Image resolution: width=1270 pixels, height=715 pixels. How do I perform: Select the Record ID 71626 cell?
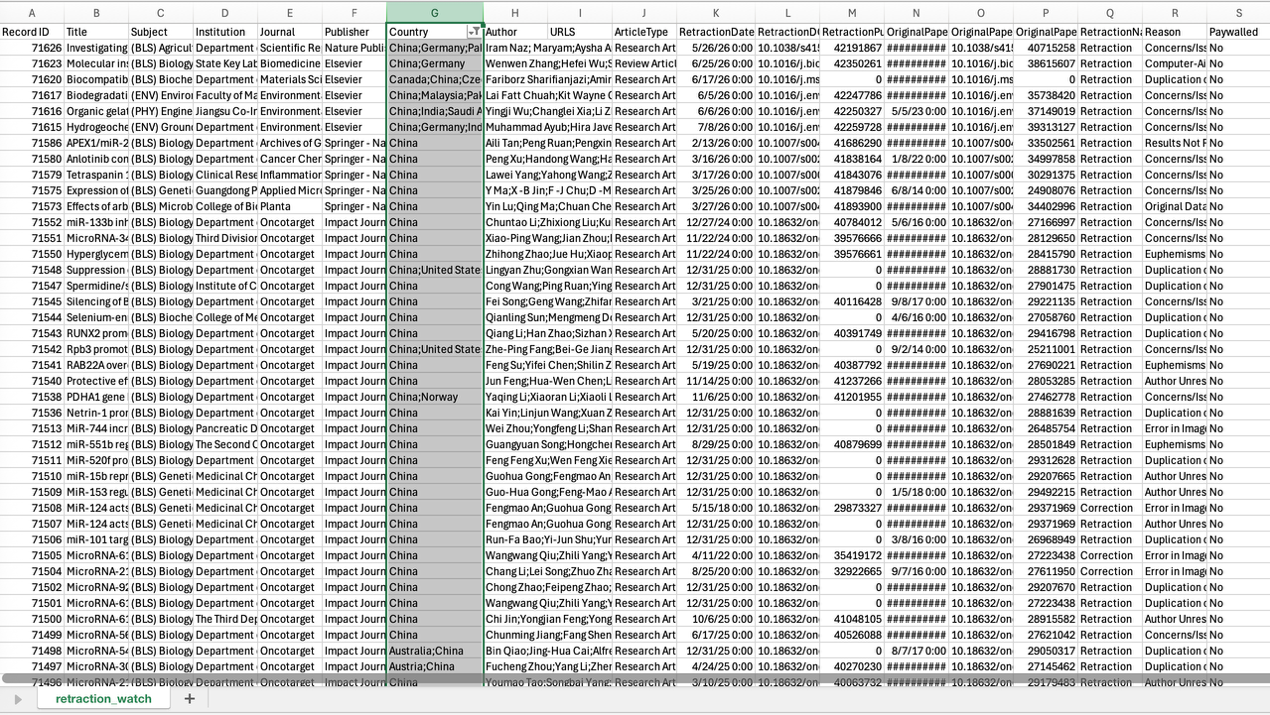[x=32, y=48]
